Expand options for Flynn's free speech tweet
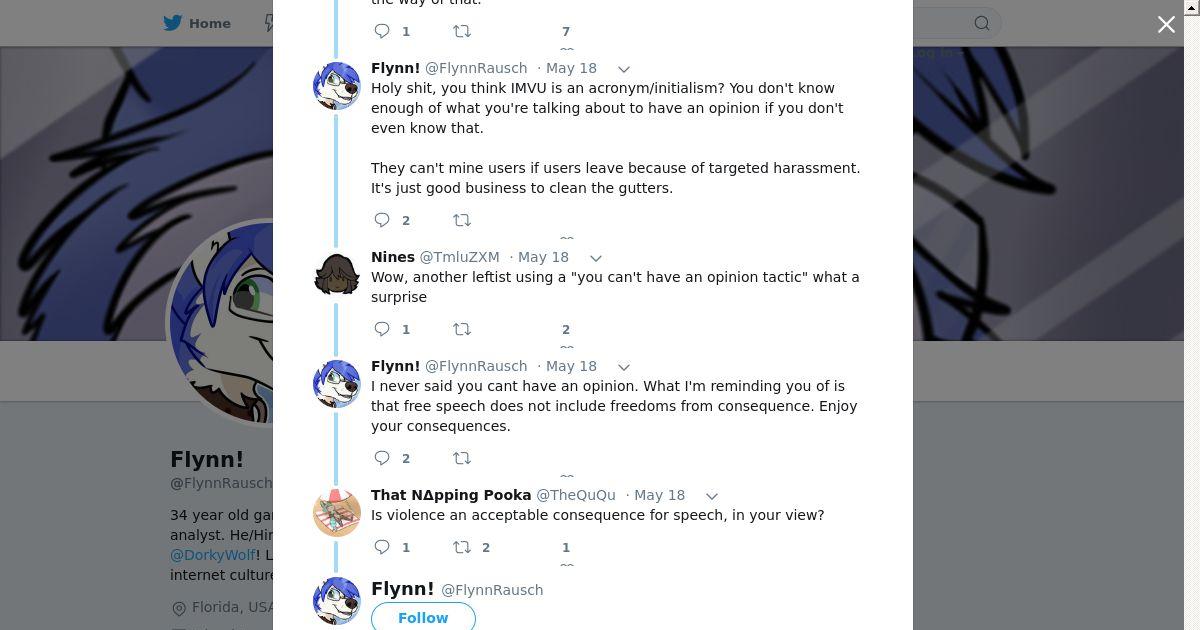 click(623, 367)
